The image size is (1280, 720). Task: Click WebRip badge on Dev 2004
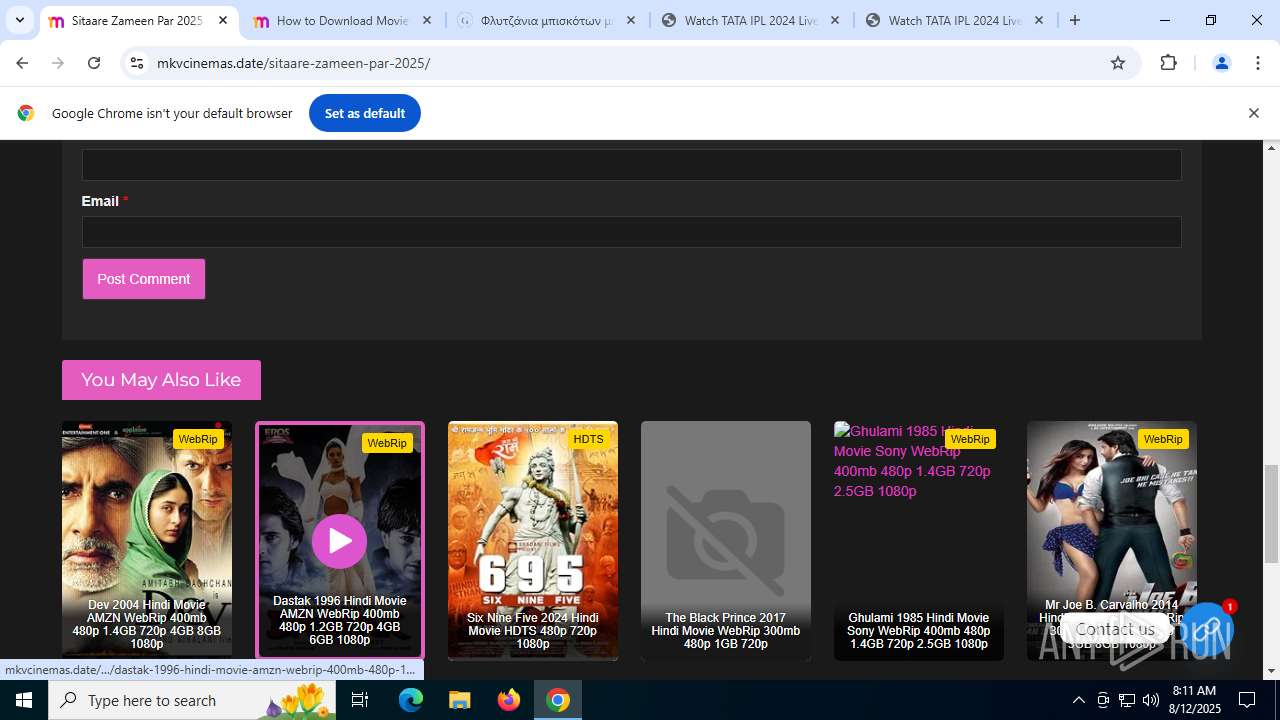click(198, 439)
